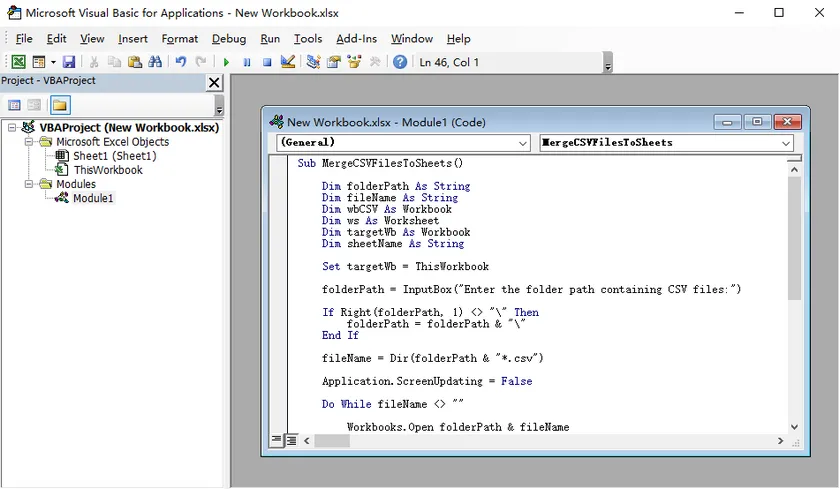The width and height of the screenshot is (840, 489).
Task: Open the Insert UserForm dropdown arrow
Action: tap(53, 62)
